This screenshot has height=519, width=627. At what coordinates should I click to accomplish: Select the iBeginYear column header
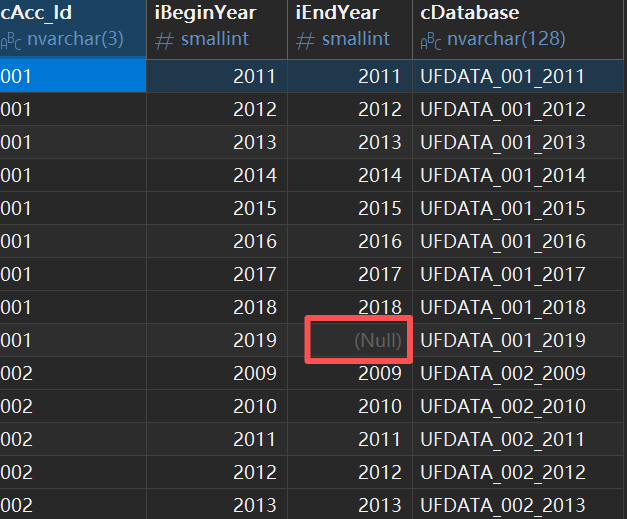click(x=217, y=29)
